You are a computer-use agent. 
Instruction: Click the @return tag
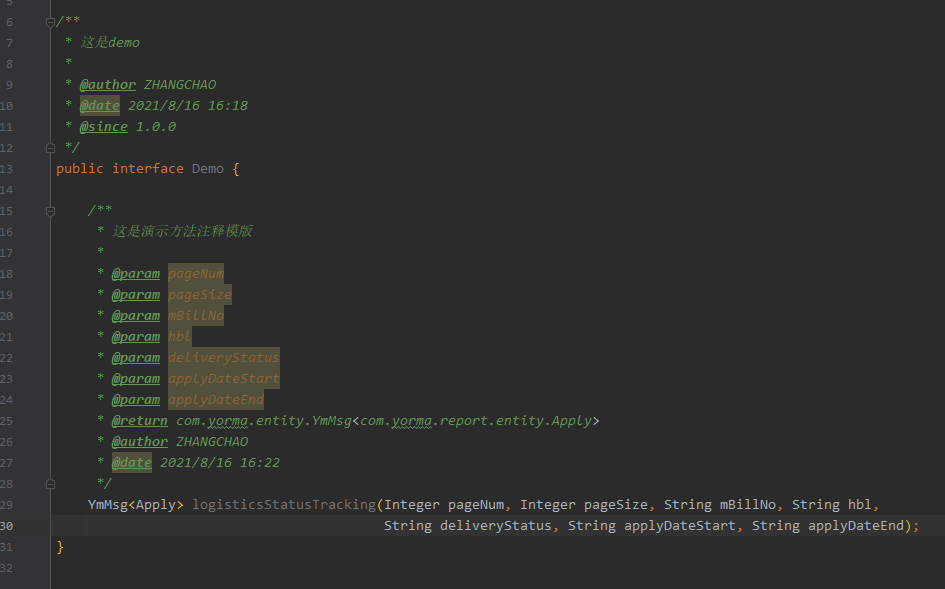(x=140, y=421)
